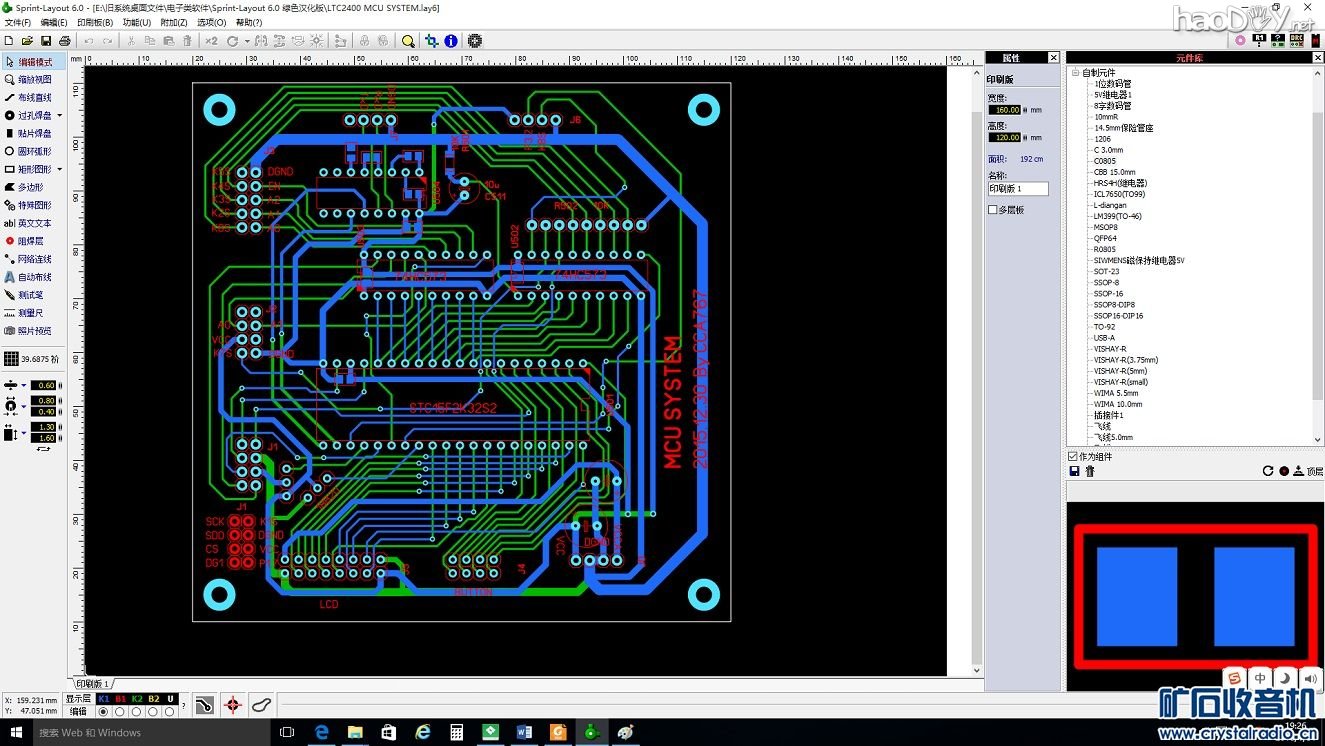1325x746 pixels.
Task: Click the 宽度 width value field
Action: coord(1005,110)
